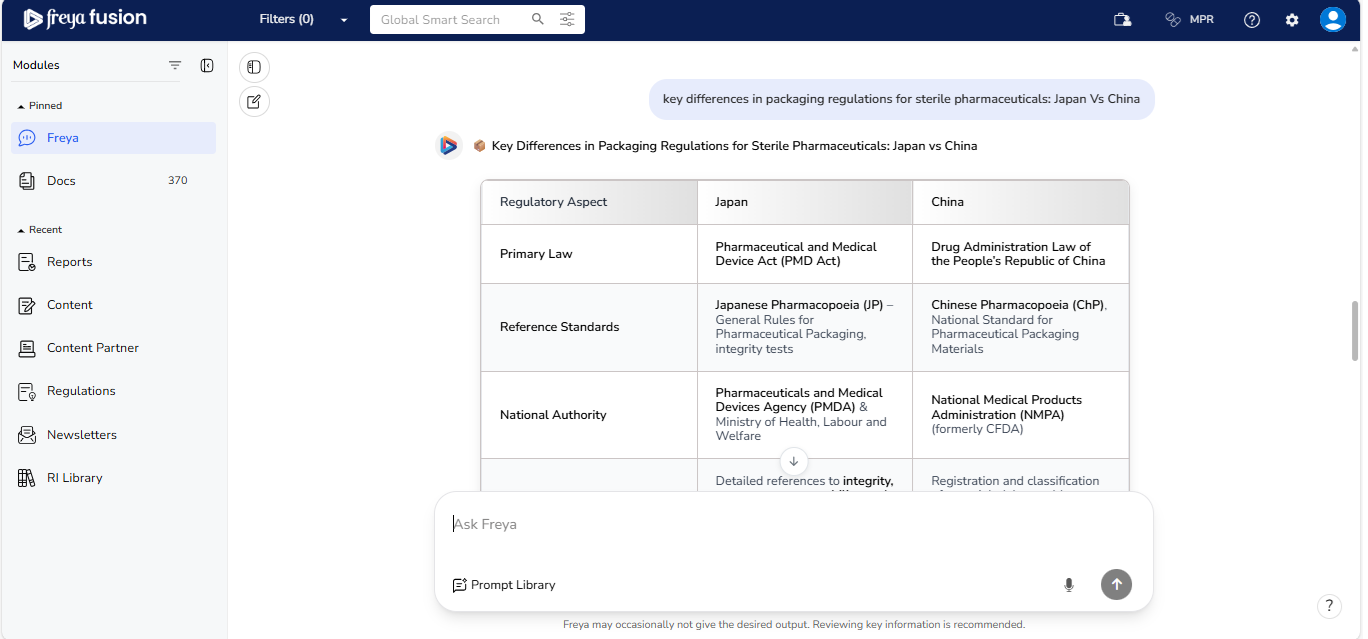Collapse the Recent modules section
1368x639 pixels.
tap(21, 230)
